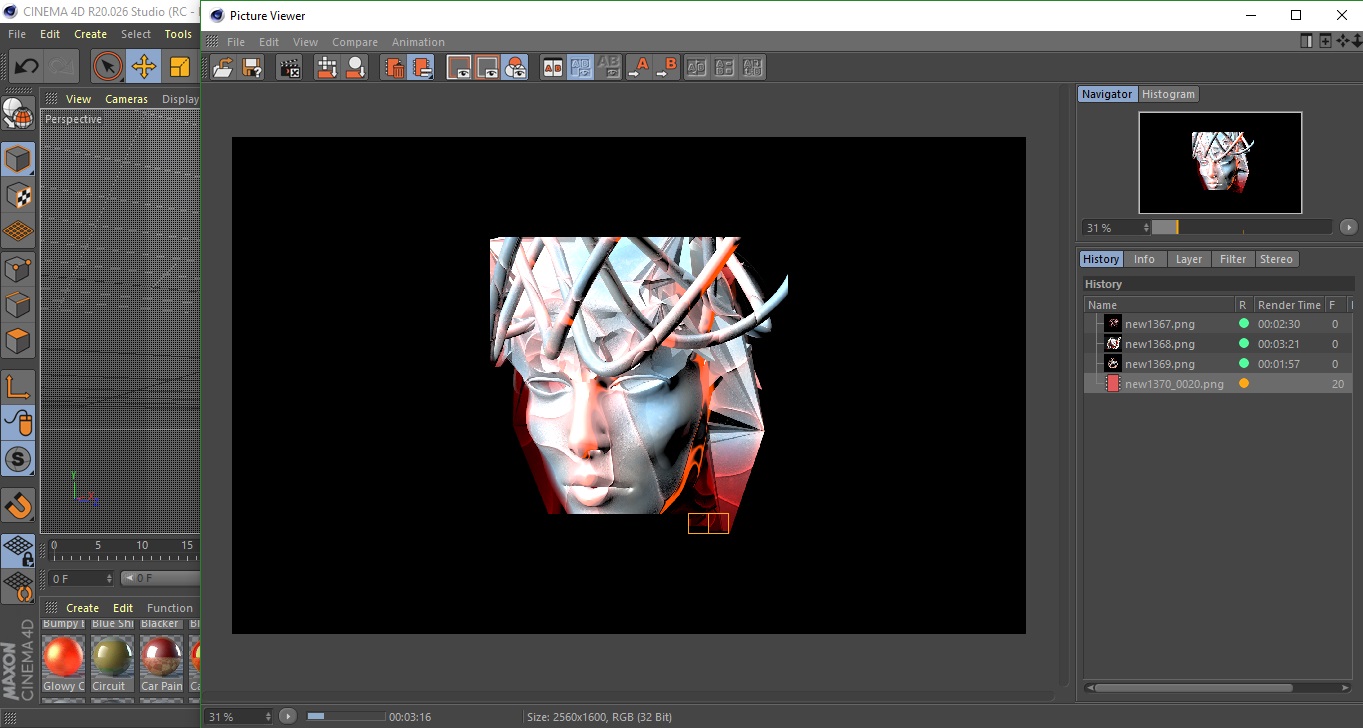Switch to the Layer tab
The width and height of the screenshot is (1363, 728).
pos(1189,259)
